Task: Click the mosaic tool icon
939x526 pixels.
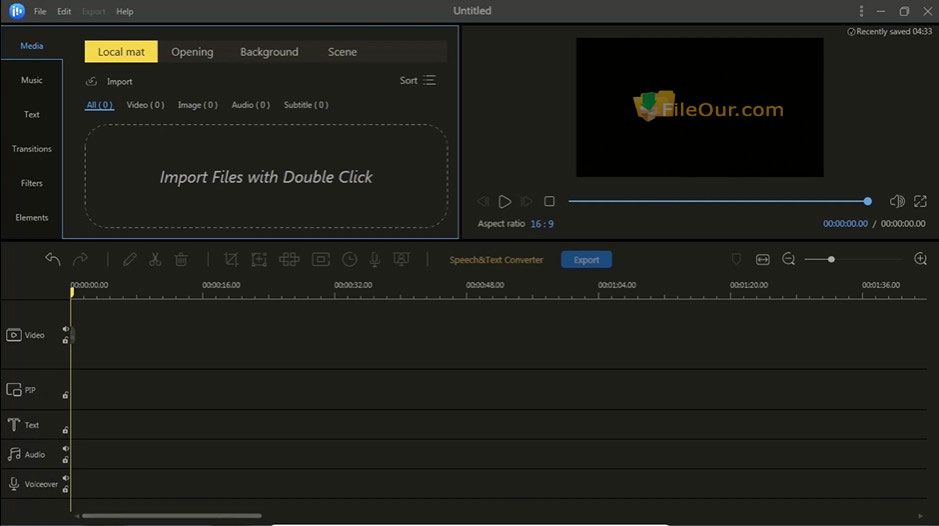Action: pos(289,259)
